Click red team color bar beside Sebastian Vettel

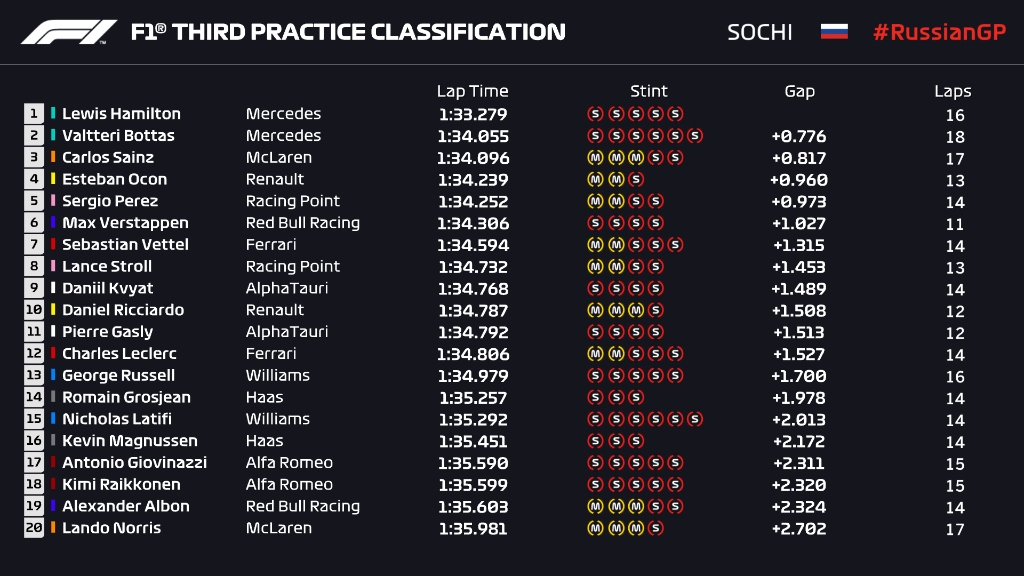click(x=54, y=245)
